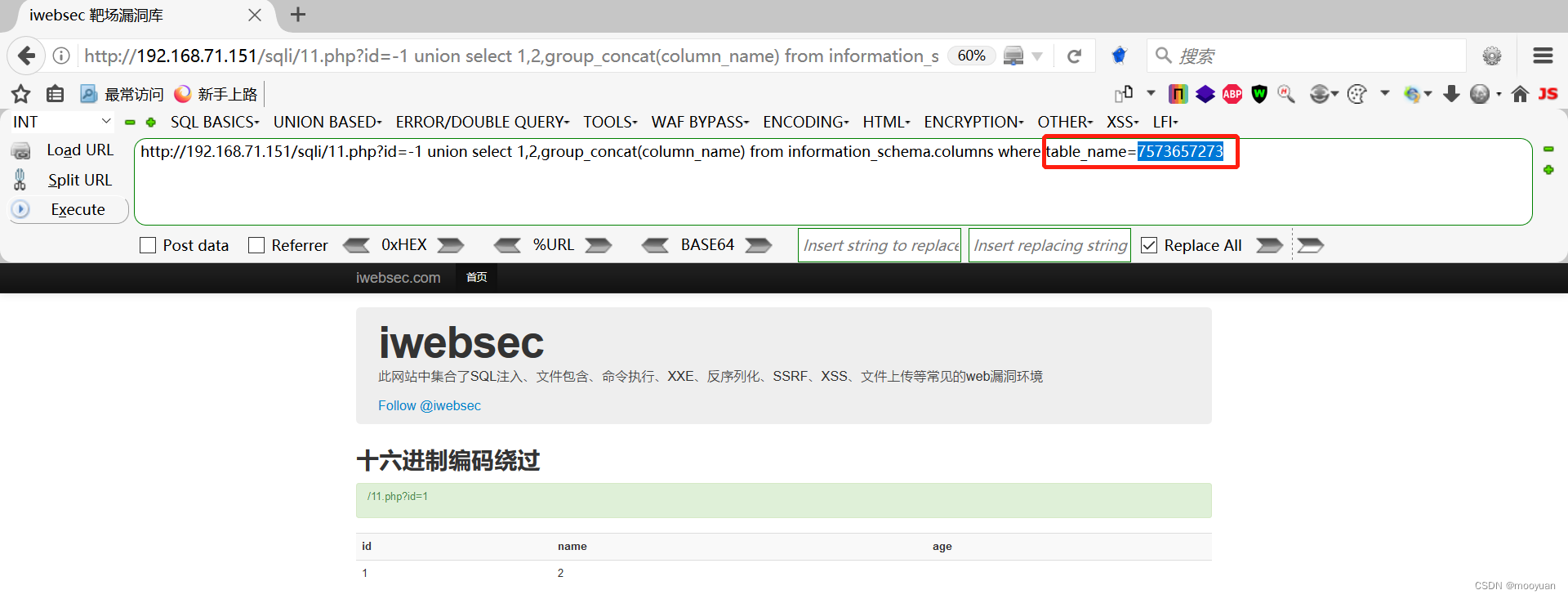The image size is (1568, 599).
Task: Open the INT type dropdown
Action: pos(62,122)
